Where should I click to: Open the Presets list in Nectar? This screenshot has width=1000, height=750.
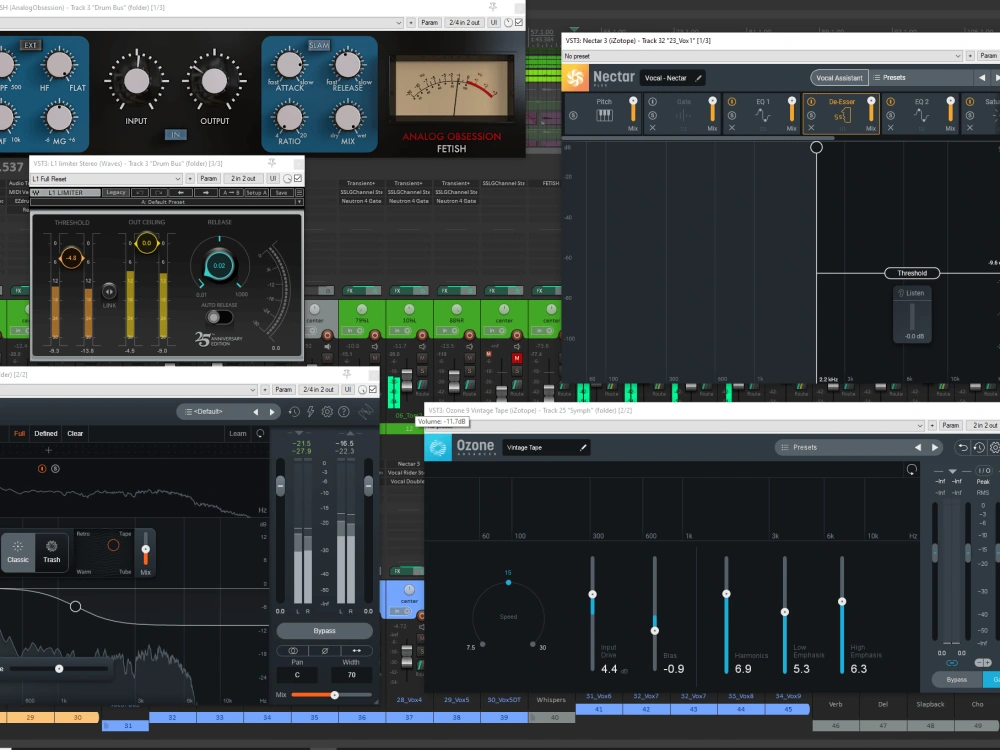tap(894, 78)
